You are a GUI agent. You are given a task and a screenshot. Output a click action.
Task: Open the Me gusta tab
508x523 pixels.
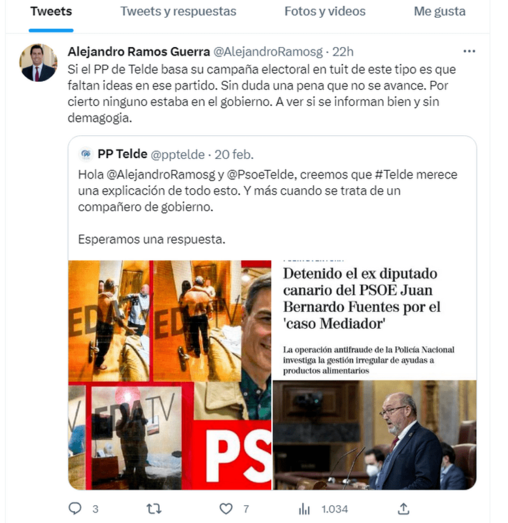tap(440, 11)
